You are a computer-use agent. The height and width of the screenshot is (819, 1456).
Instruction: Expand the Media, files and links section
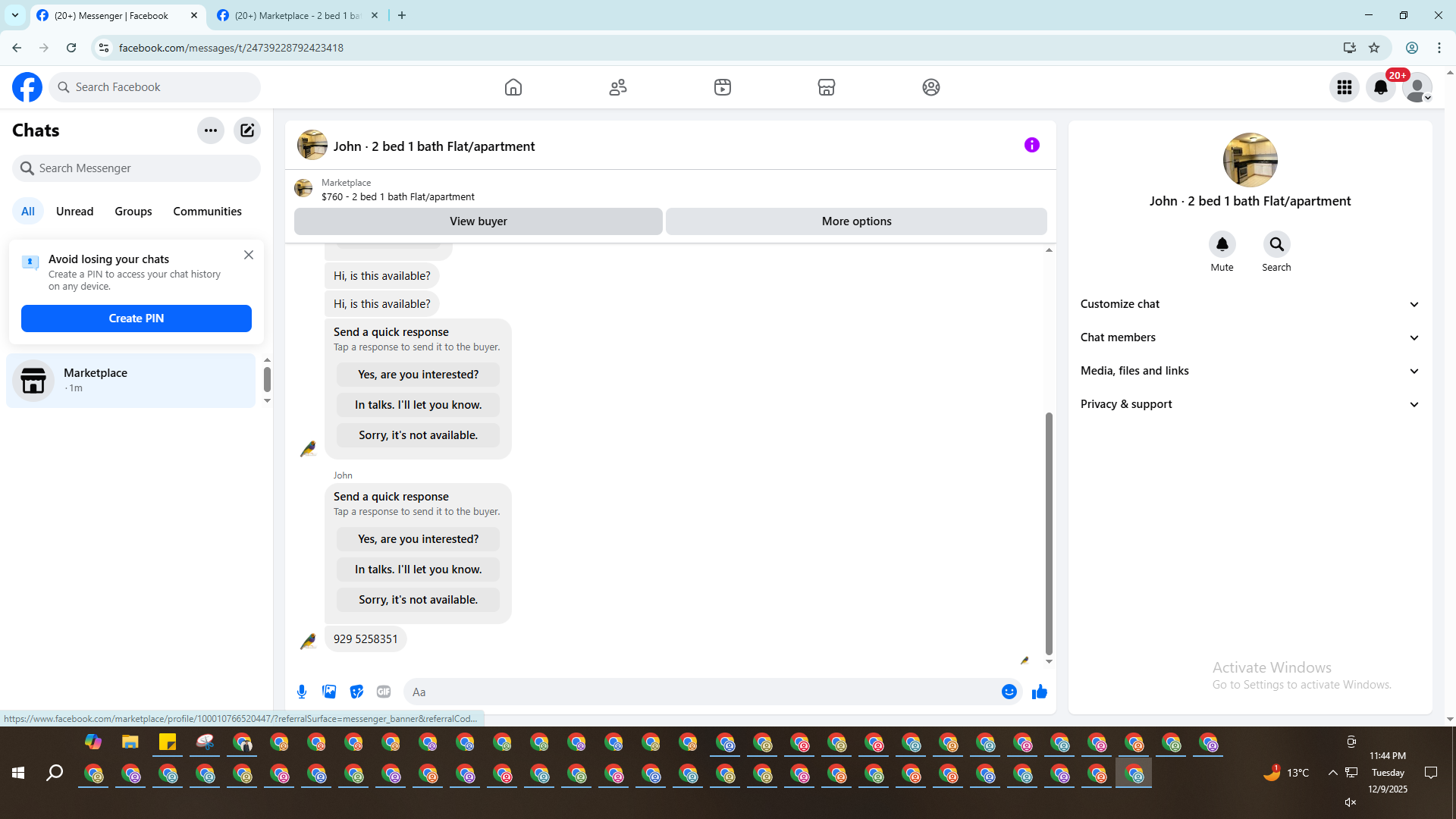pyautogui.click(x=1249, y=371)
